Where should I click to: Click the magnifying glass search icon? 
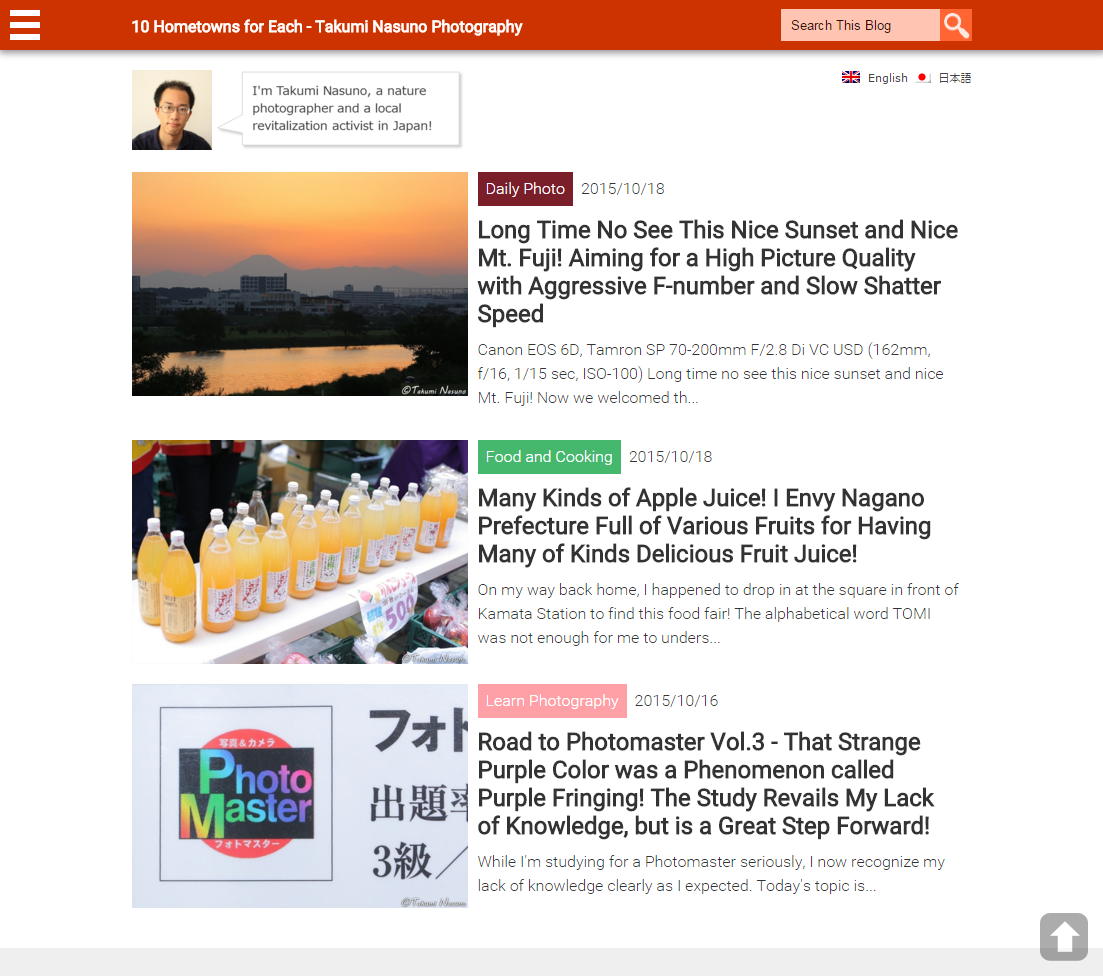955,25
